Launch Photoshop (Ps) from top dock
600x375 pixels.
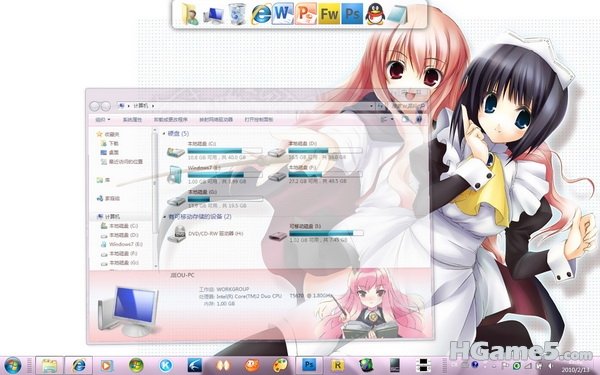352,14
